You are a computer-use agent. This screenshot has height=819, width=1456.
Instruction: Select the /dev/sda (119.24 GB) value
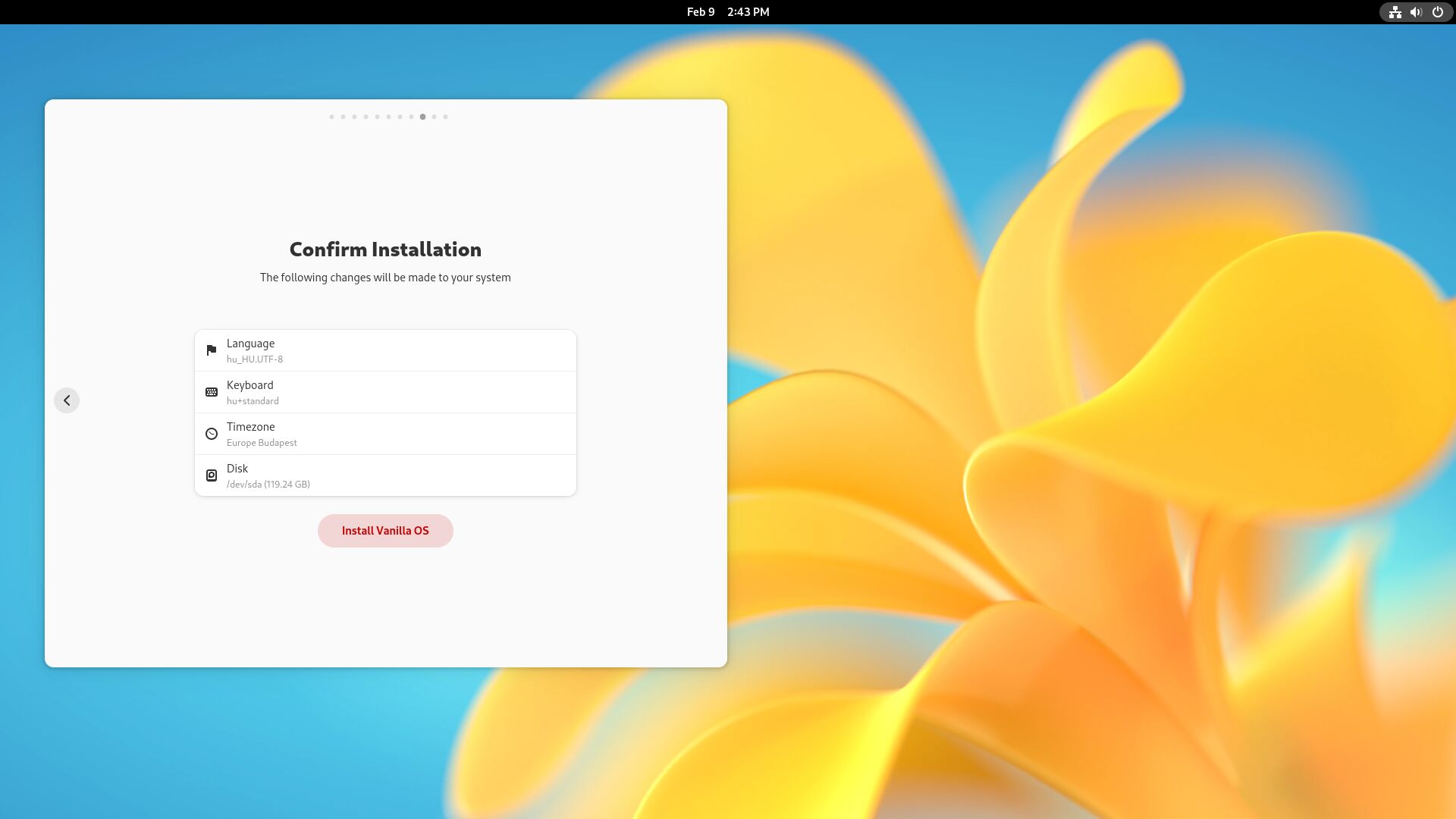click(x=268, y=485)
